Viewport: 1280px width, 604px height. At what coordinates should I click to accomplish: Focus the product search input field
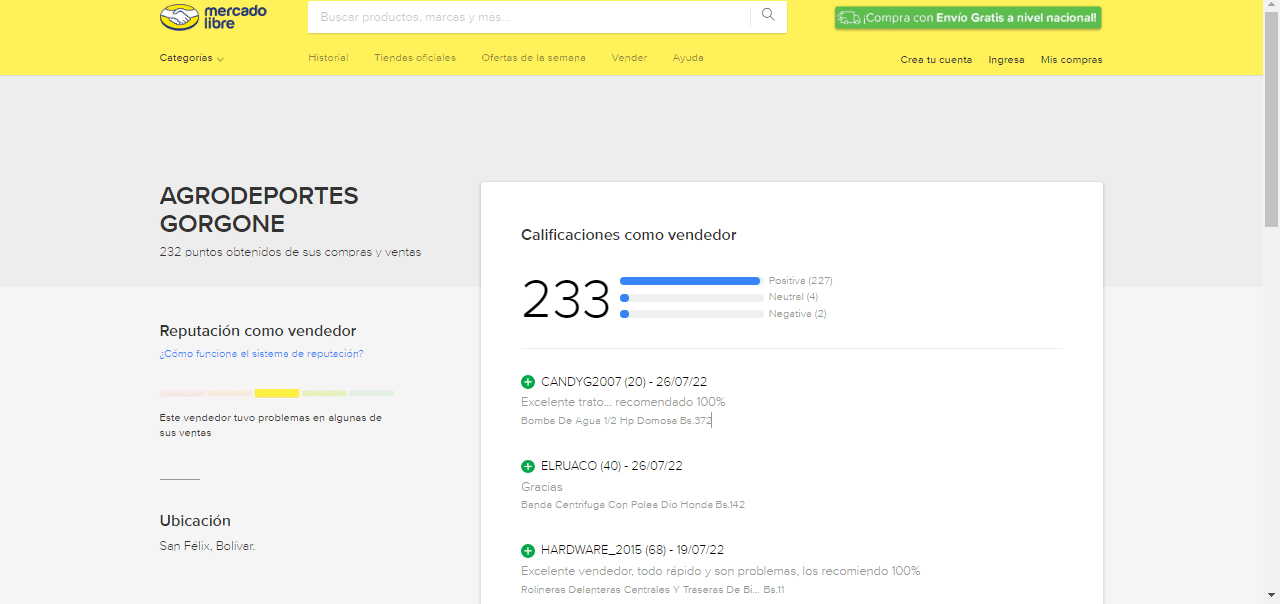pos(528,17)
